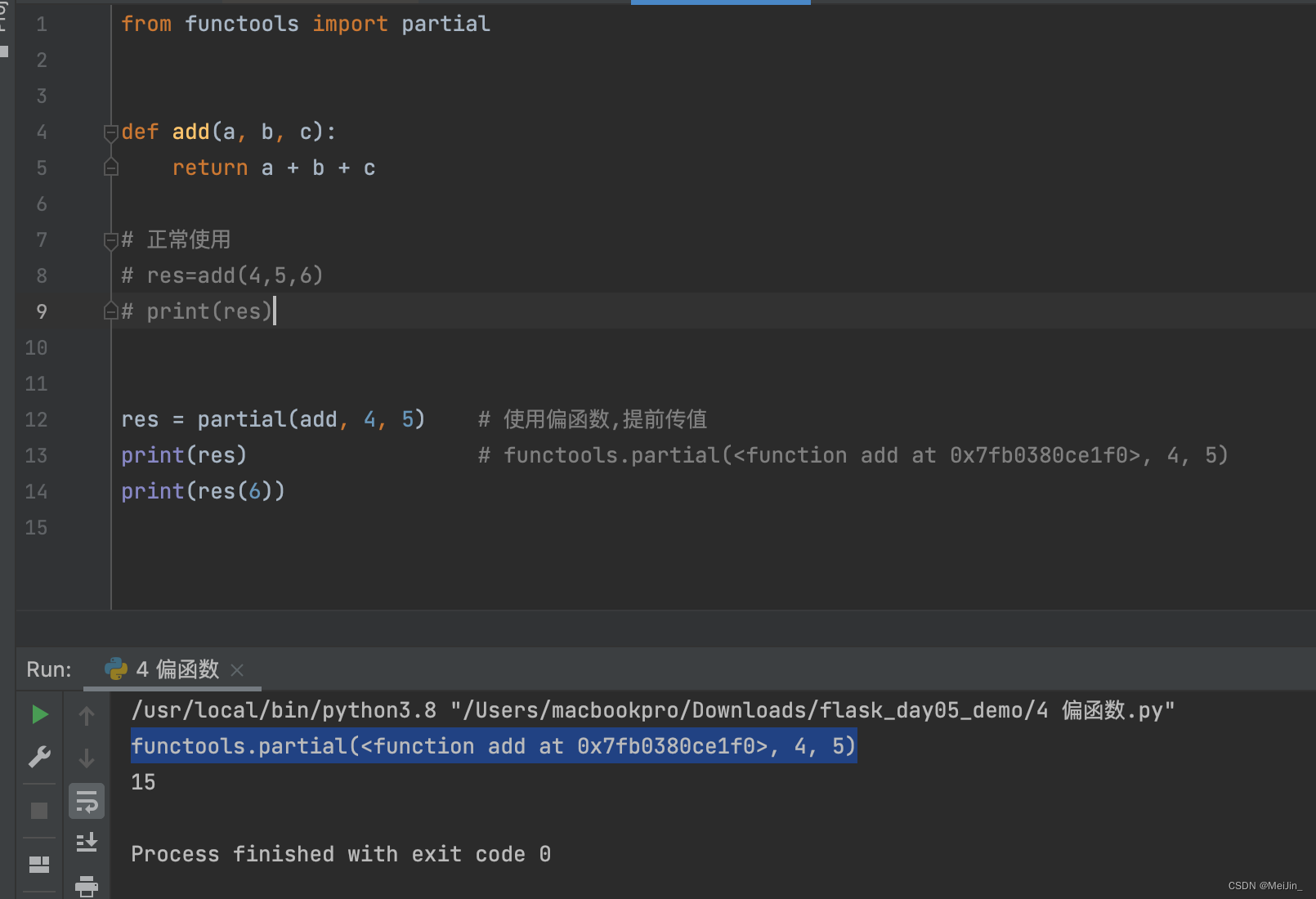Image resolution: width=1316 pixels, height=899 pixels.
Task: Click the Scroll to End console icon
Action: [86, 842]
